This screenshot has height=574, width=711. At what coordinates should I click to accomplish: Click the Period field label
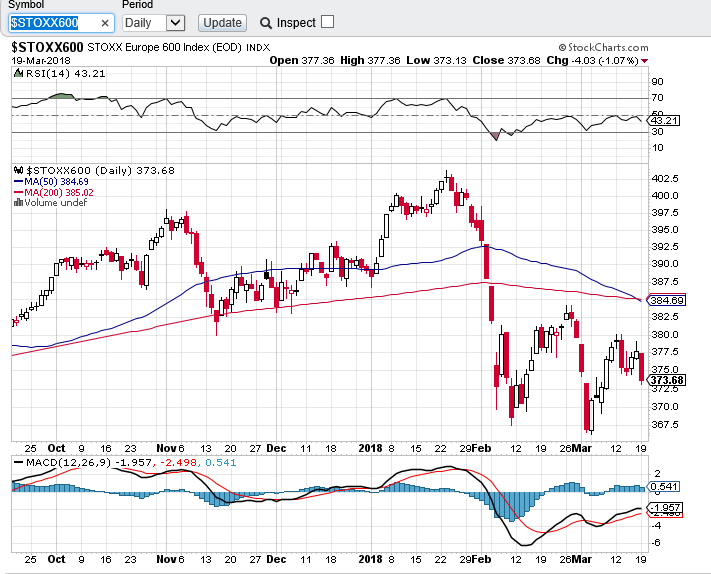[137, 5]
